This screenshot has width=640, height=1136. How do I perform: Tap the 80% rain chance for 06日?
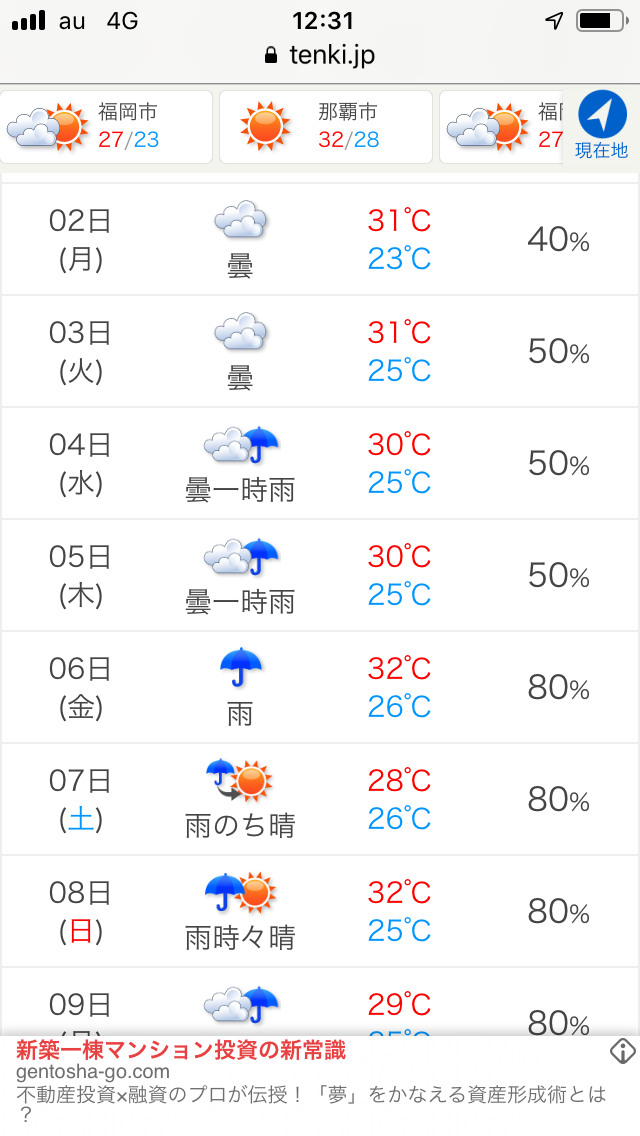[558, 687]
